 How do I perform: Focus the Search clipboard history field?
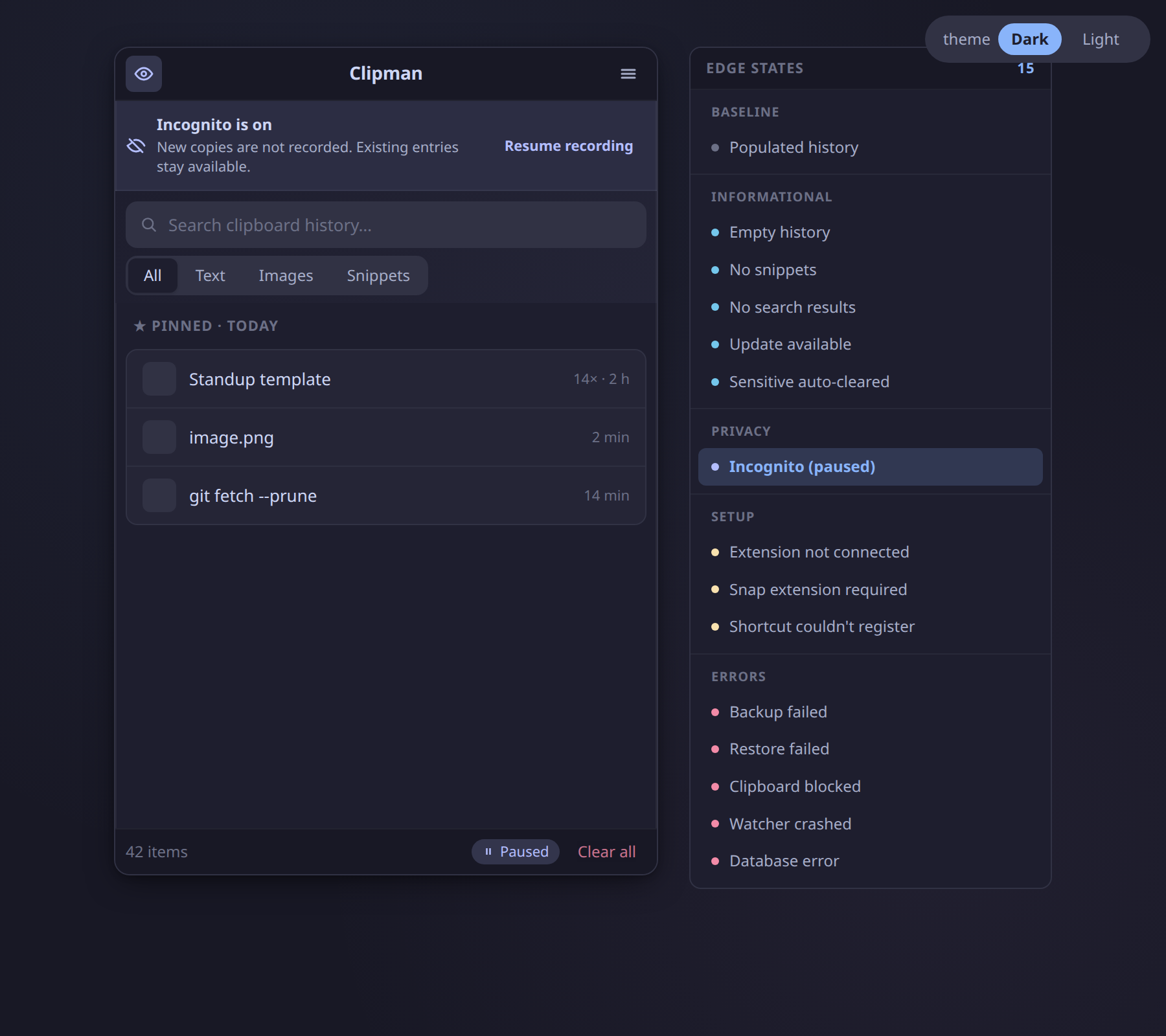coord(386,225)
